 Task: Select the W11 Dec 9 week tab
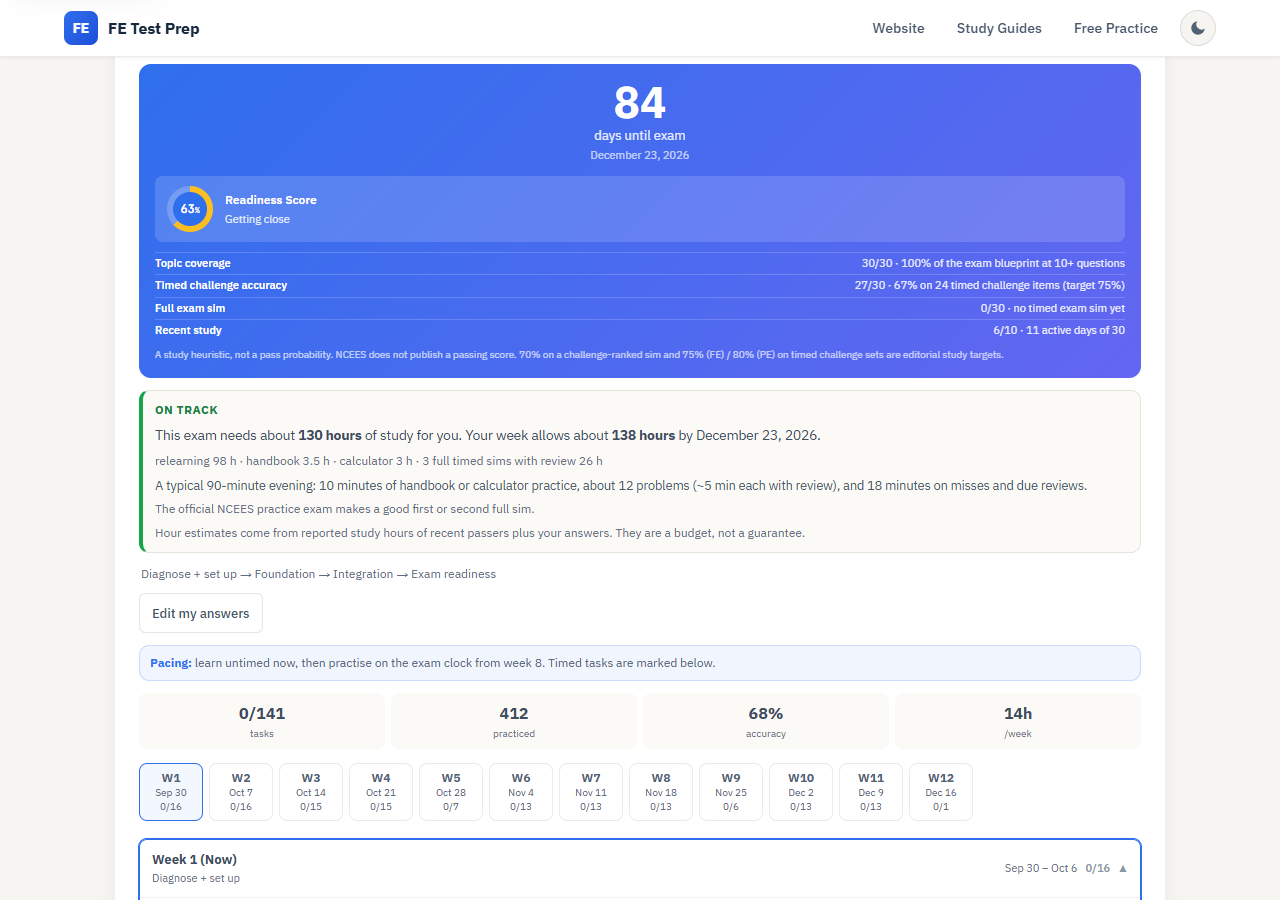pos(871,792)
